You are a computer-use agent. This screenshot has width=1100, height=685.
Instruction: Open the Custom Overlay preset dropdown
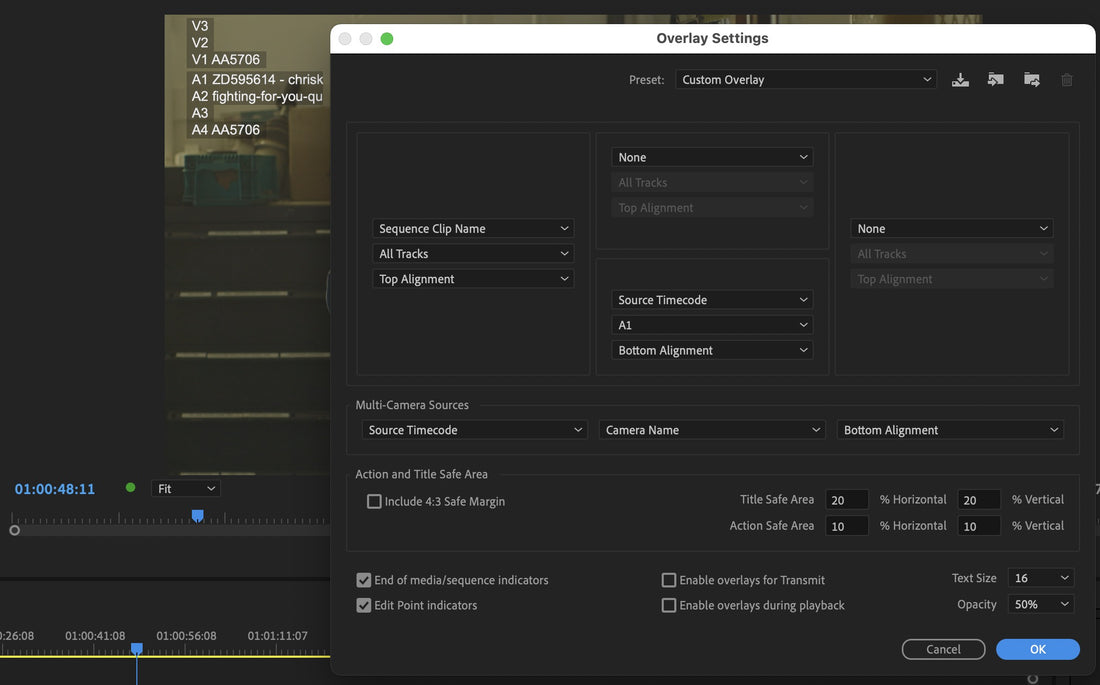click(806, 79)
